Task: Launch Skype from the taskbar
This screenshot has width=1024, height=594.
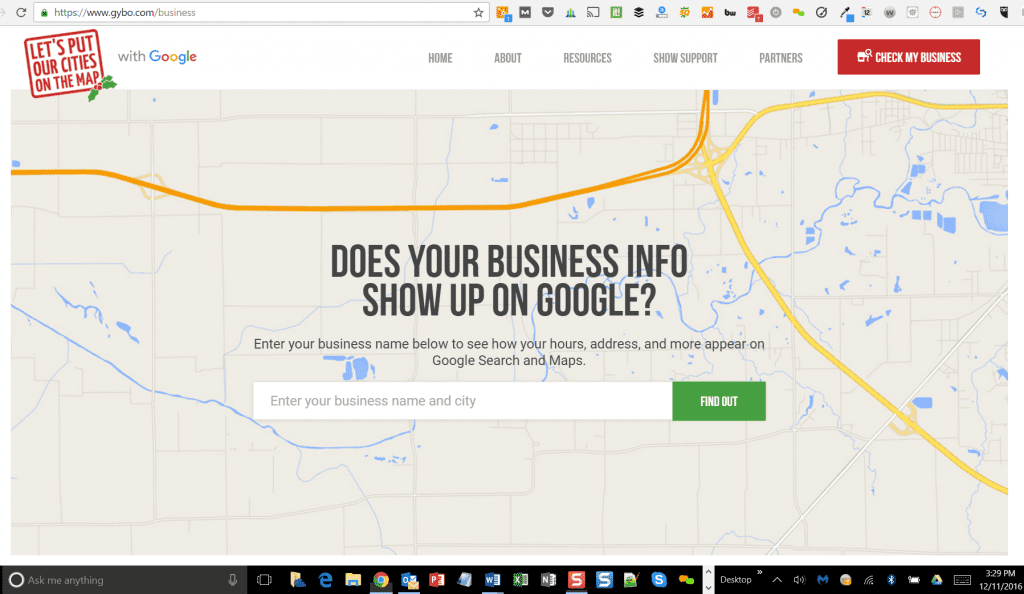Action: tap(657, 579)
